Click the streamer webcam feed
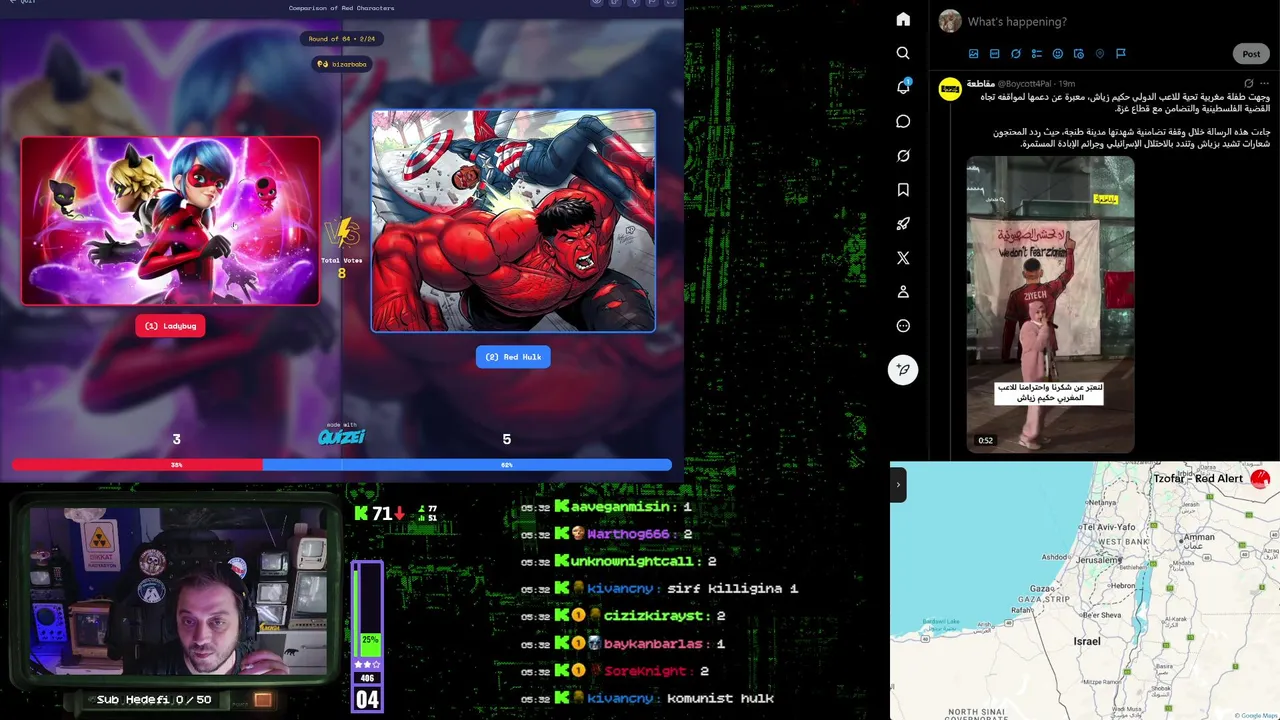1280x720 pixels. [x=178, y=590]
